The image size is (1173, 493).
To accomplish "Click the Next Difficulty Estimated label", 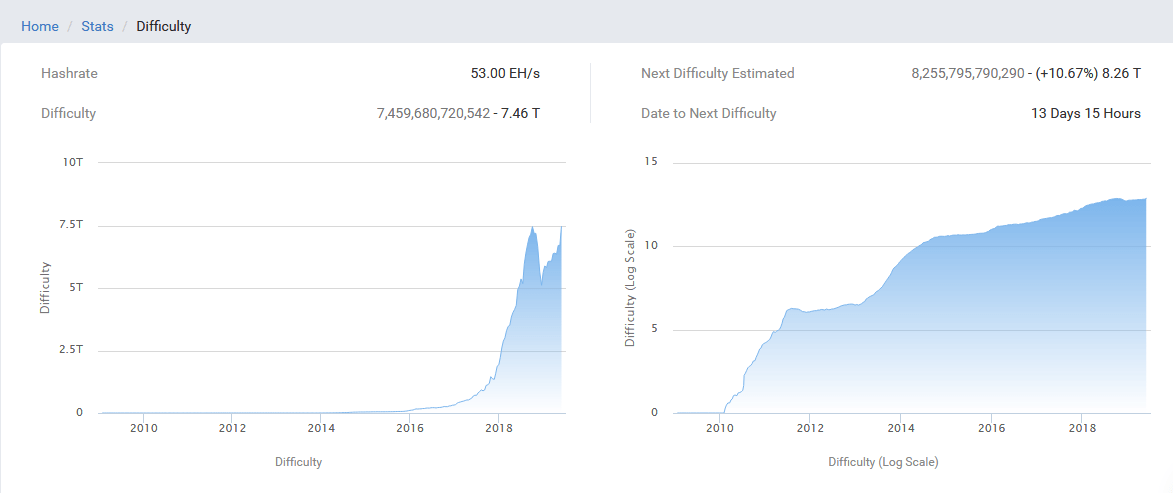I will 717,73.
